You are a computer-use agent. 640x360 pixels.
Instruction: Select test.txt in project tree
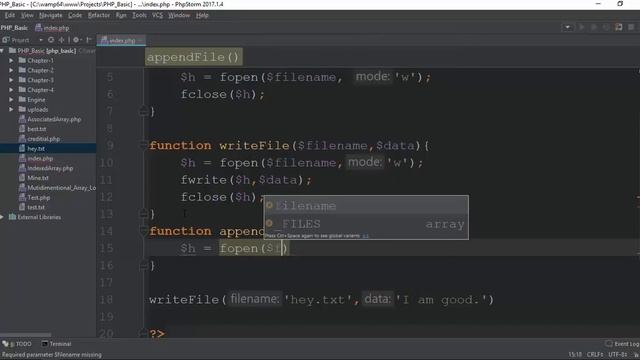point(32,207)
